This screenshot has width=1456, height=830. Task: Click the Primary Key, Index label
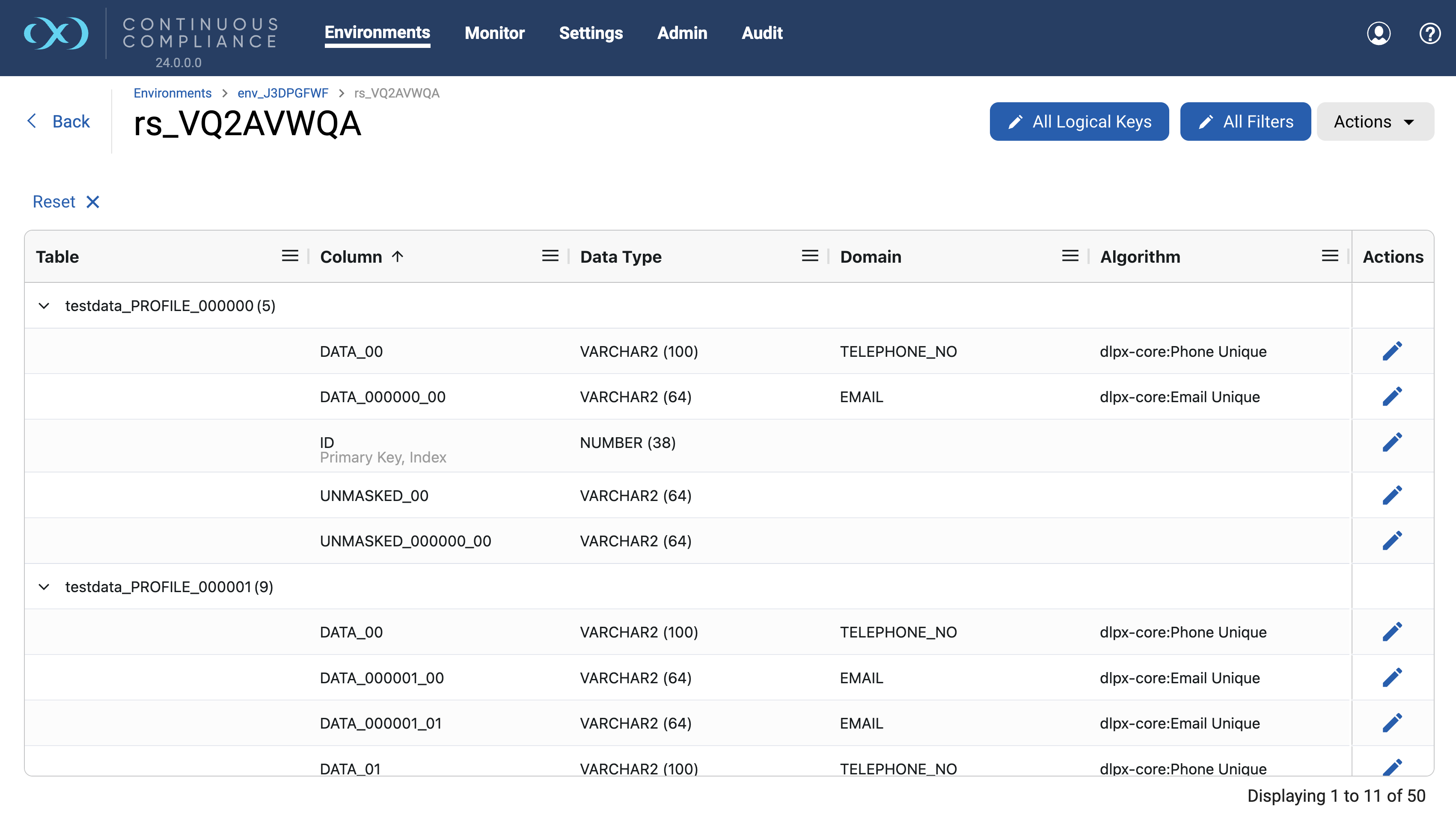(x=383, y=457)
